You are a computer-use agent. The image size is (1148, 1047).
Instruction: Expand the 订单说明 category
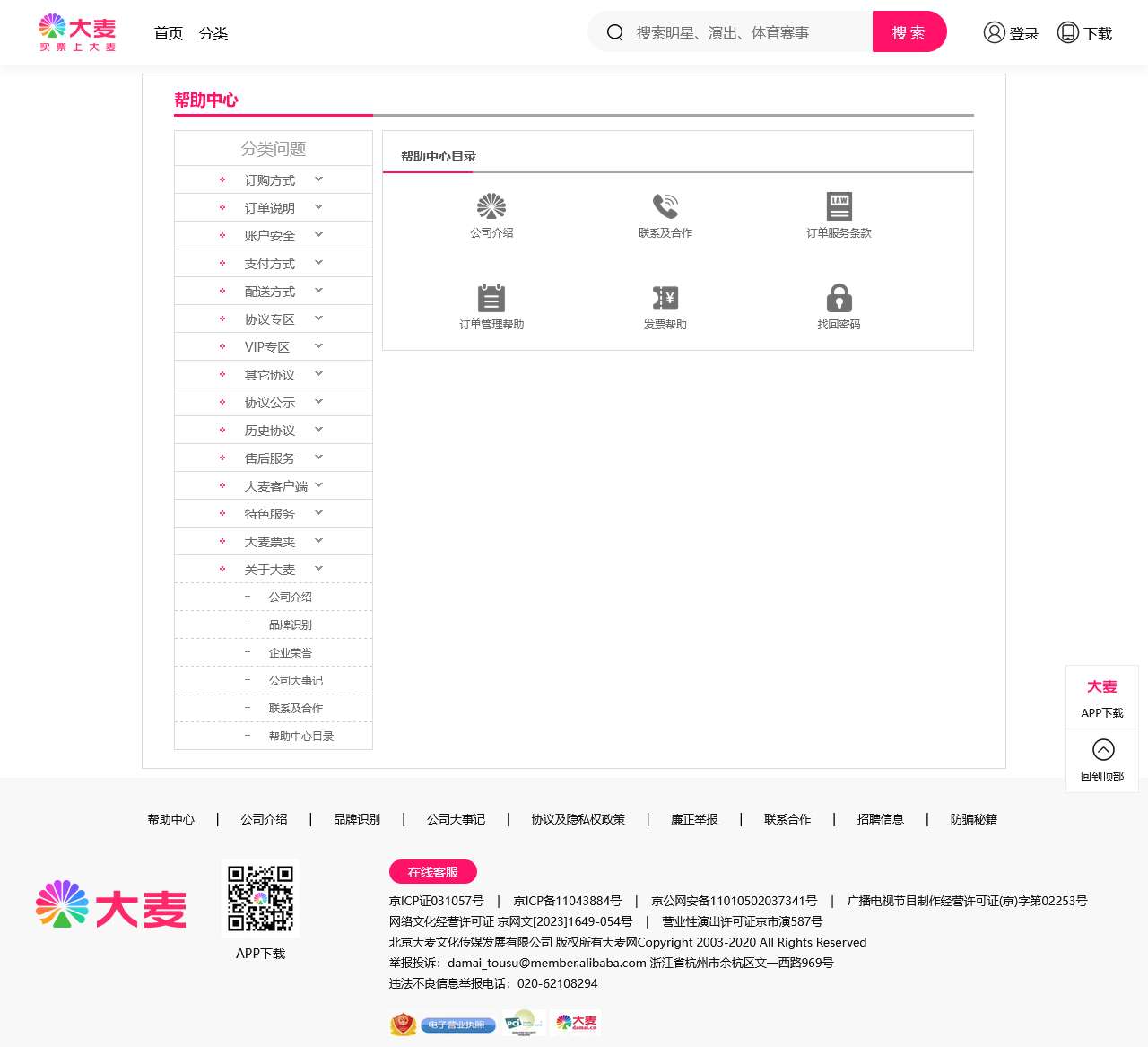[x=274, y=208]
